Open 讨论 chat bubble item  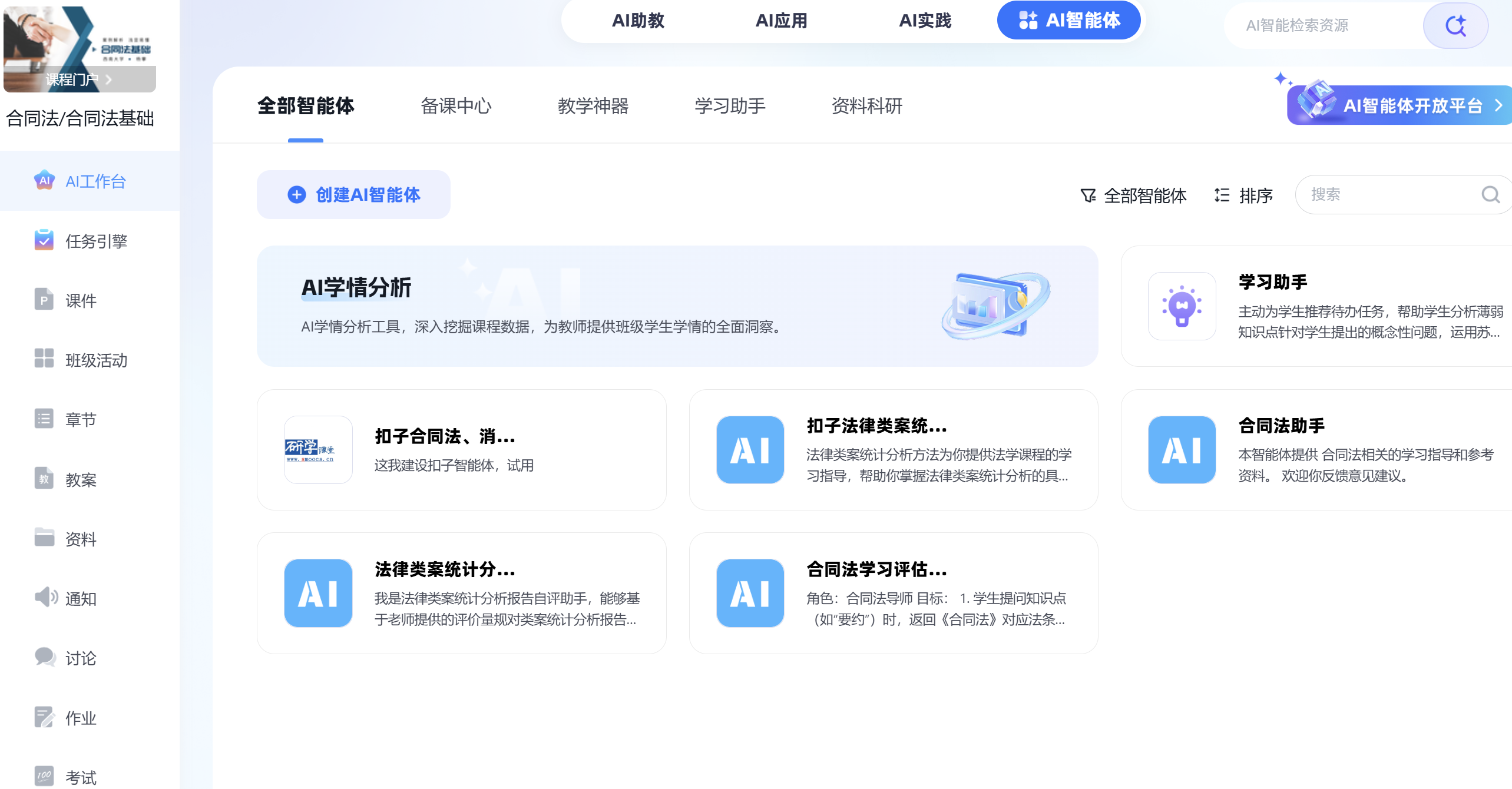coord(80,658)
